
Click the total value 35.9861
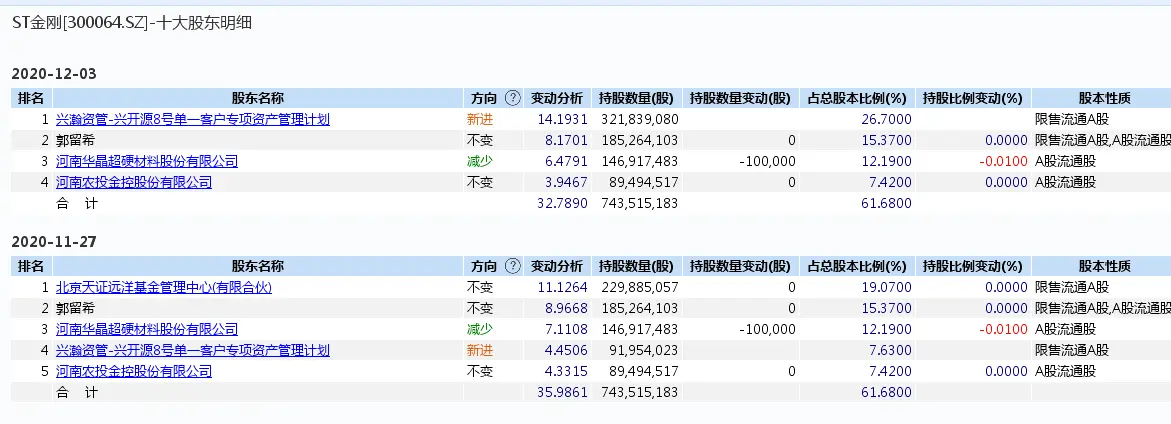tap(562, 391)
